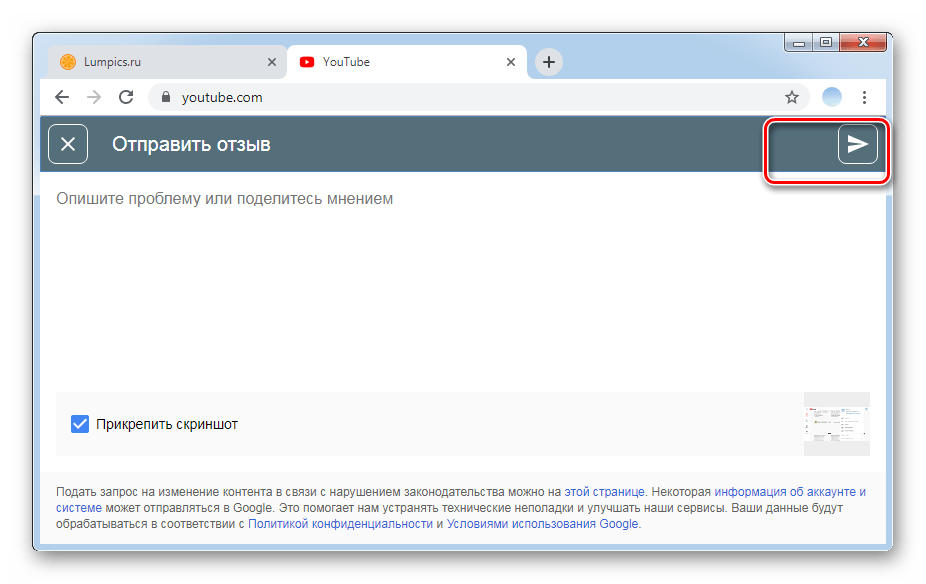The image size is (926, 584).
Task: Minimize the Chrome window
Action: pos(798,43)
